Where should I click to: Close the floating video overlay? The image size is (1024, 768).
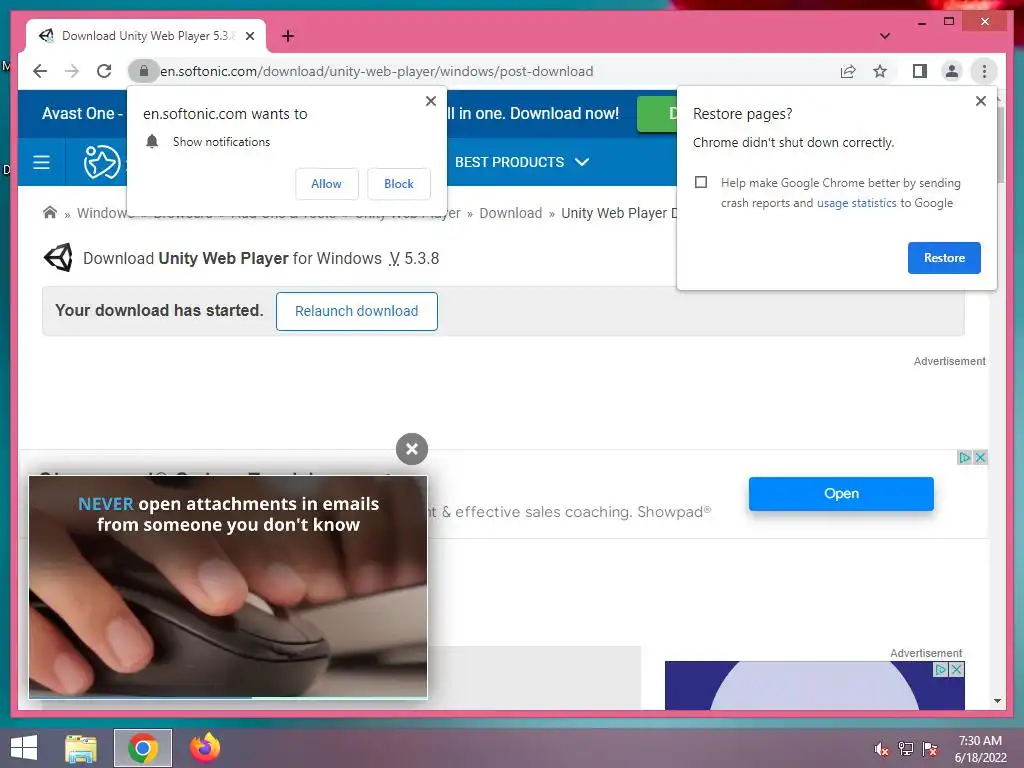click(411, 449)
